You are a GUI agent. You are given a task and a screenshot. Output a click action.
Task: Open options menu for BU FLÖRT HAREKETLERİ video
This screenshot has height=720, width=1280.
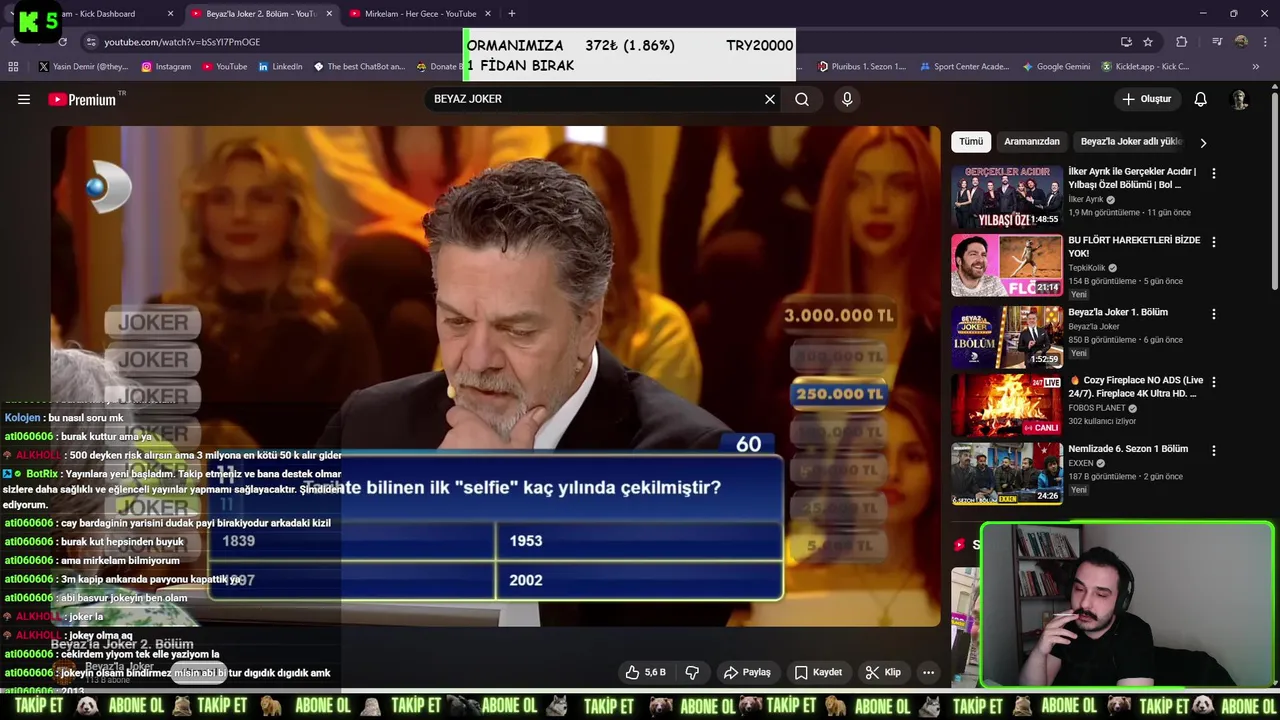pos(1214,242)
